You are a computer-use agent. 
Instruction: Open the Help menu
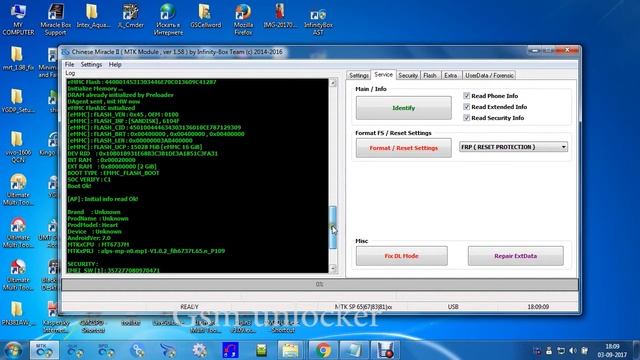pos(115,64)
